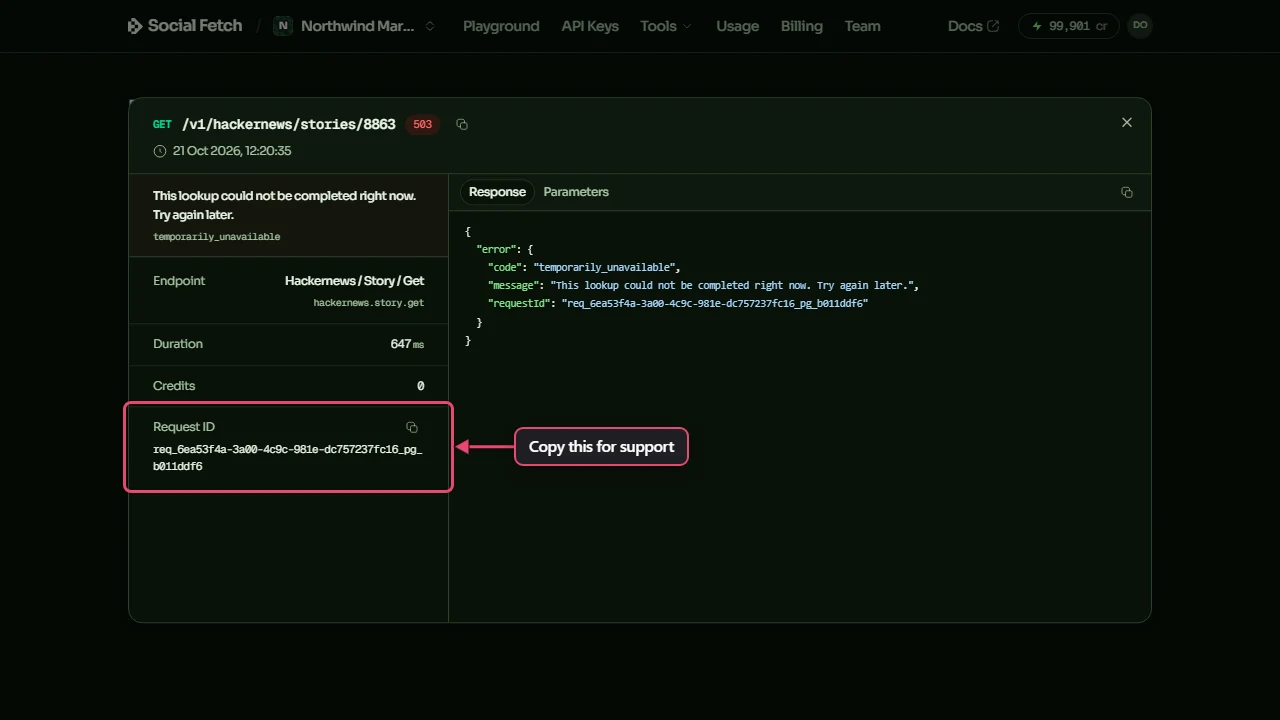Screen dimensions: 1280x720
Task: Click the Social Fetch logo icon
Action: [x=135, y=26]
